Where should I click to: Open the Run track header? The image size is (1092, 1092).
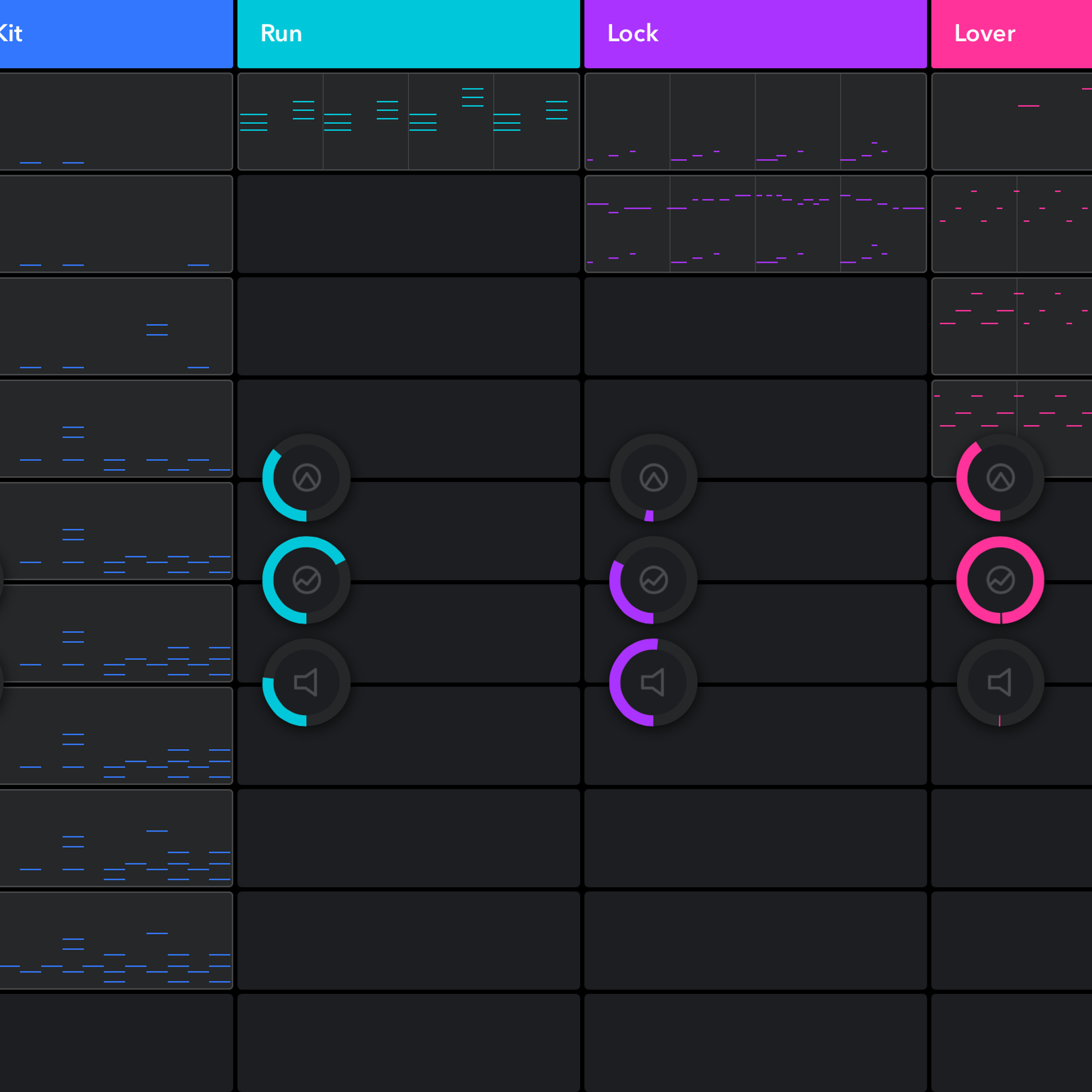409,34
